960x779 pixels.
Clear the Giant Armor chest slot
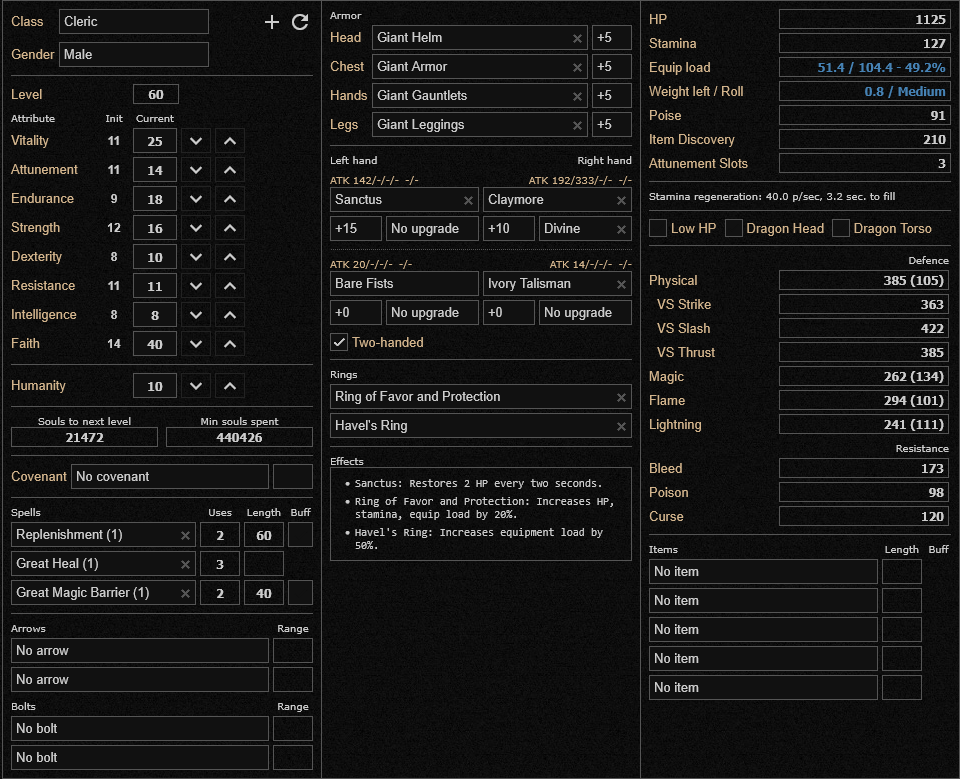tap(577, 67)
